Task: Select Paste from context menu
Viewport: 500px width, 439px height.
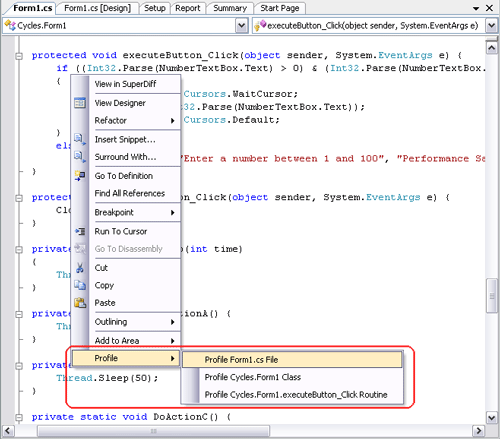Action: pyautogui.click(x=126, y=303)
